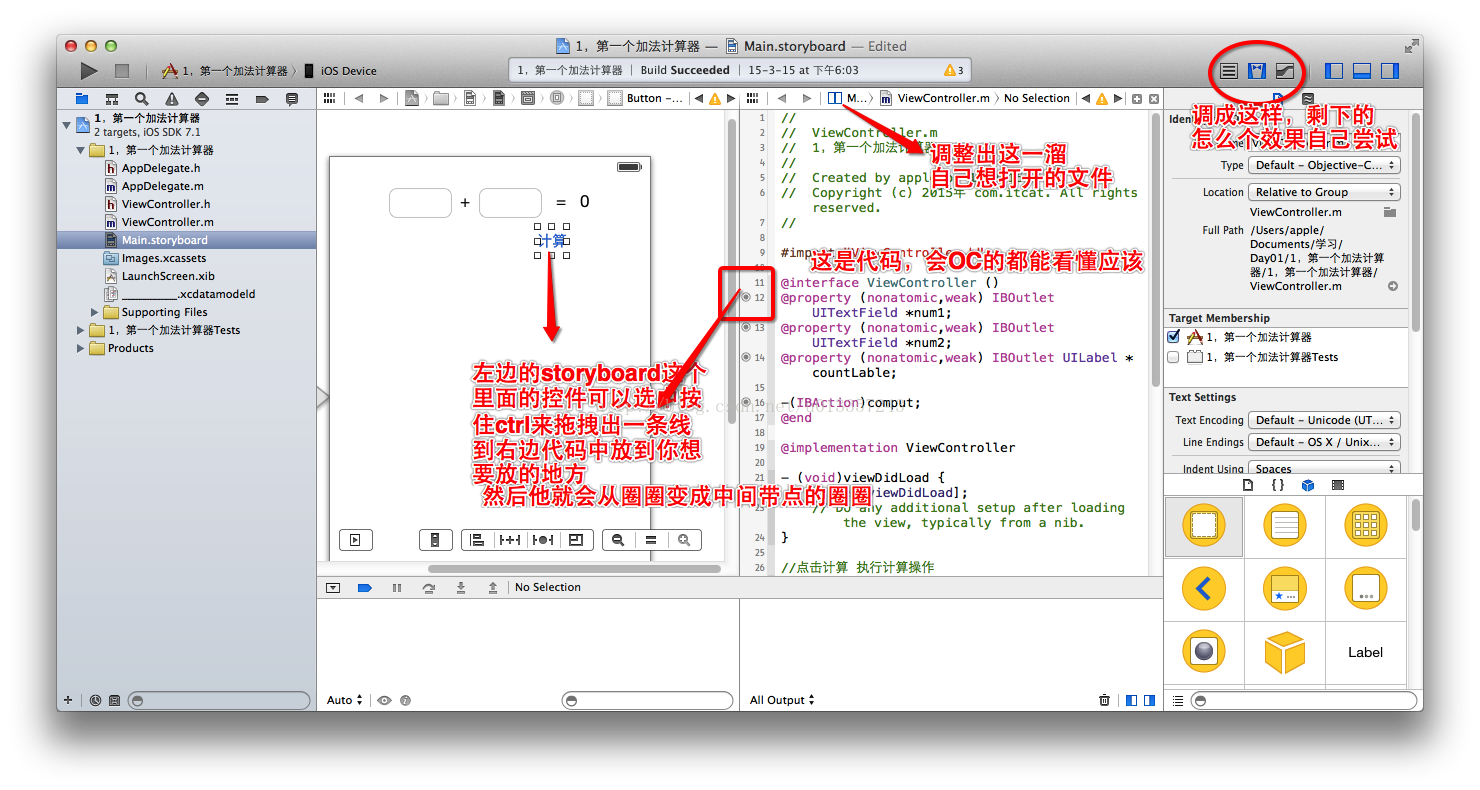Show the Code Snippet library

click(1277, 485)
